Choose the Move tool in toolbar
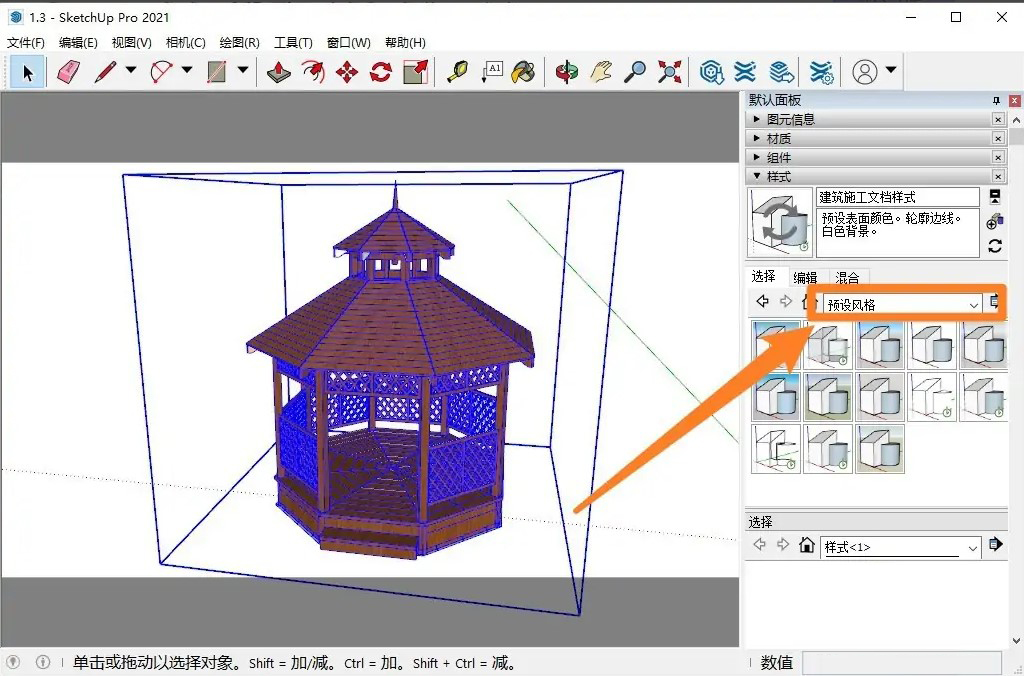This screenshot has width=1024, height=676. pyautogui.click(x=347, y=72)
